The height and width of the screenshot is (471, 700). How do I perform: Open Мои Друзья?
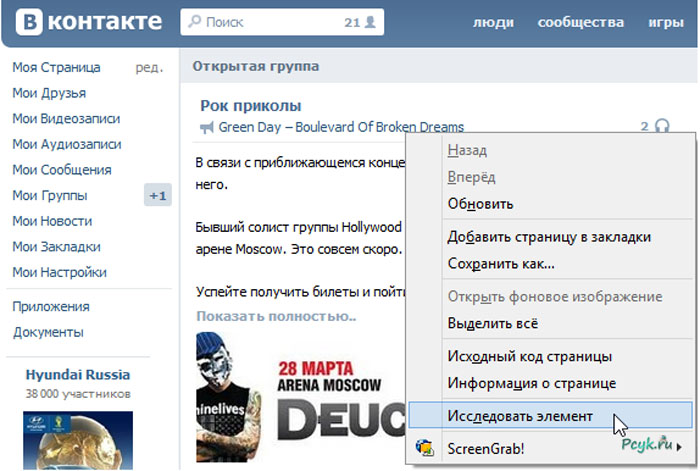tap(49, 93)
